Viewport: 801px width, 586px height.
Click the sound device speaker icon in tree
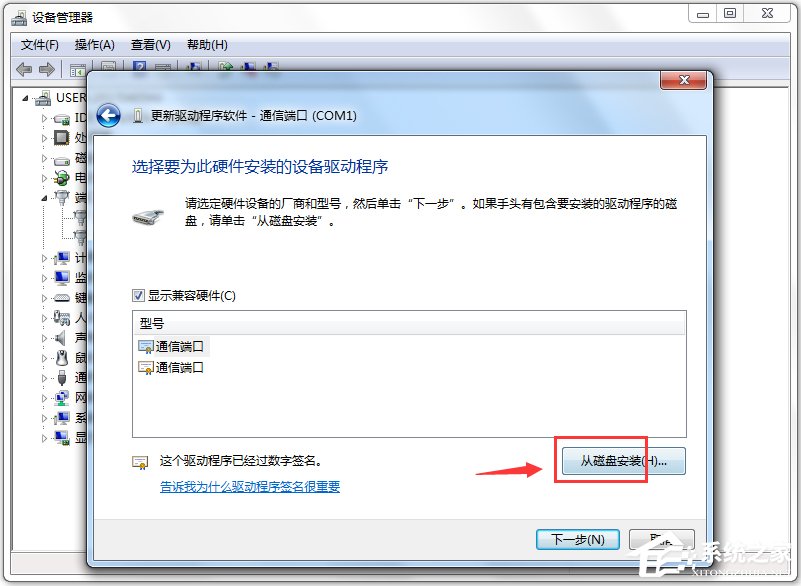(x=61, y=338)
